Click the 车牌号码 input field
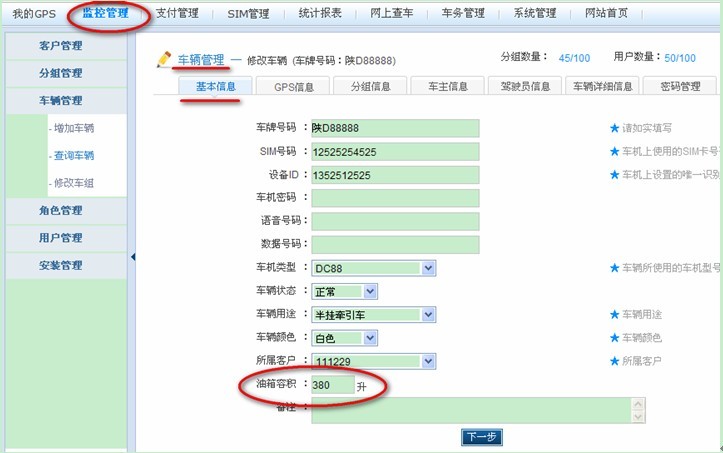Screen dimensions: 723x453 395,128
